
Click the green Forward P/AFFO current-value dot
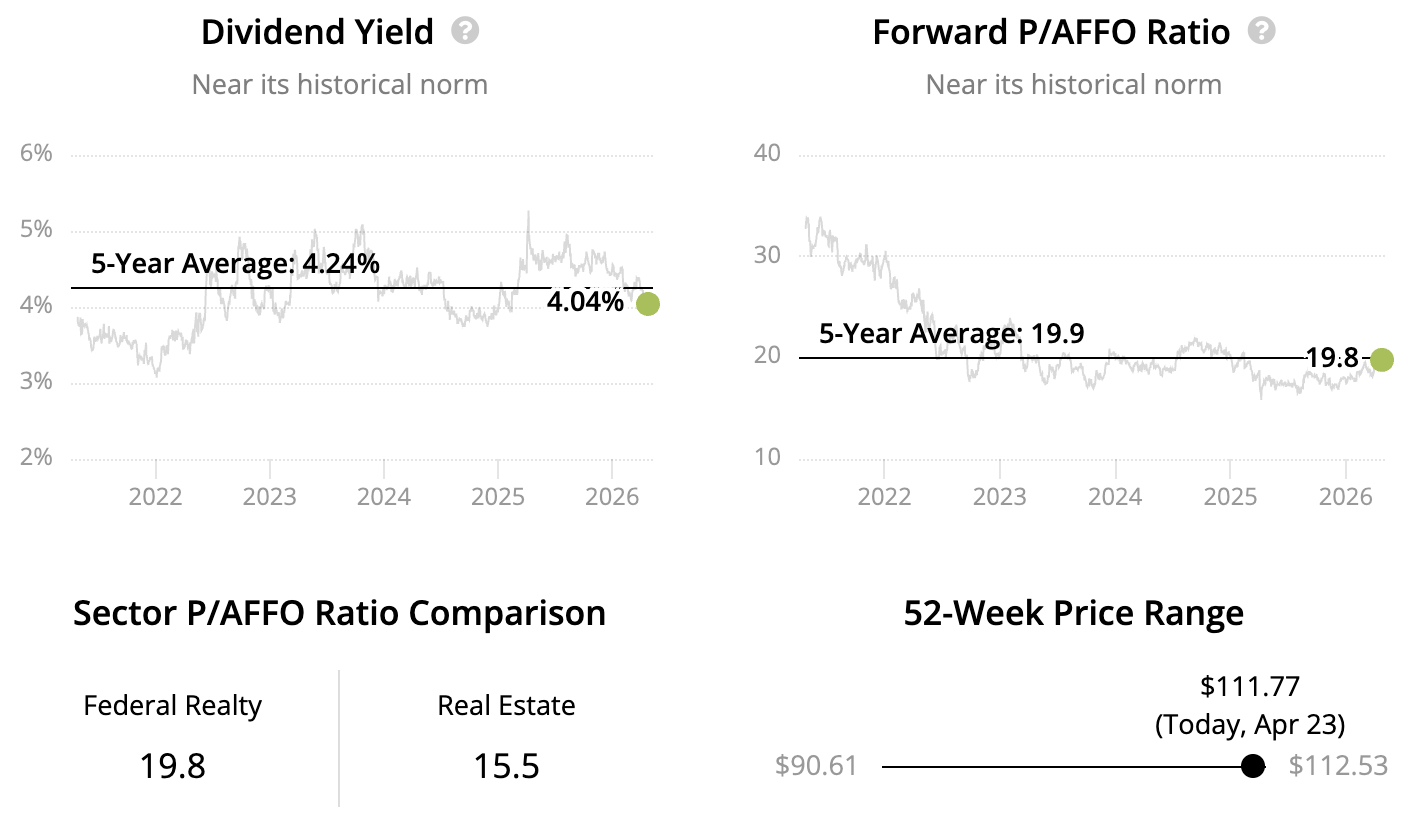(1381, 359)
